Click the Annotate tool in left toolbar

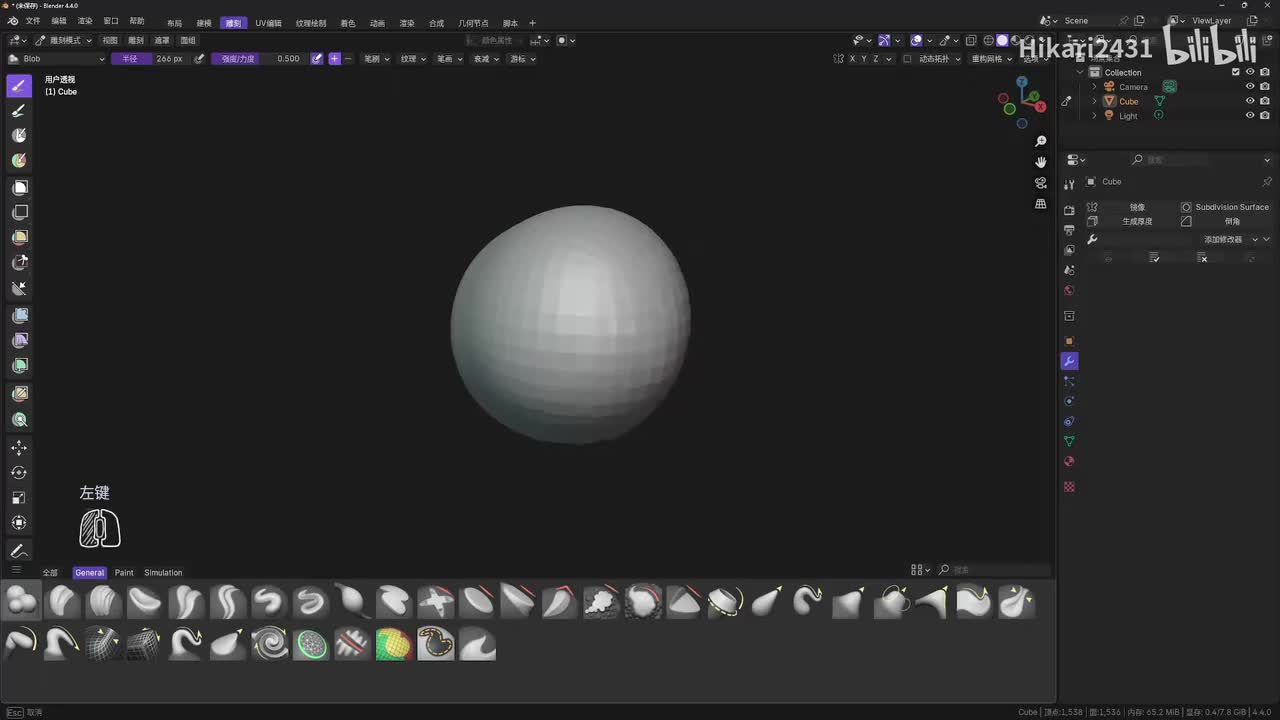coord(19,551)
